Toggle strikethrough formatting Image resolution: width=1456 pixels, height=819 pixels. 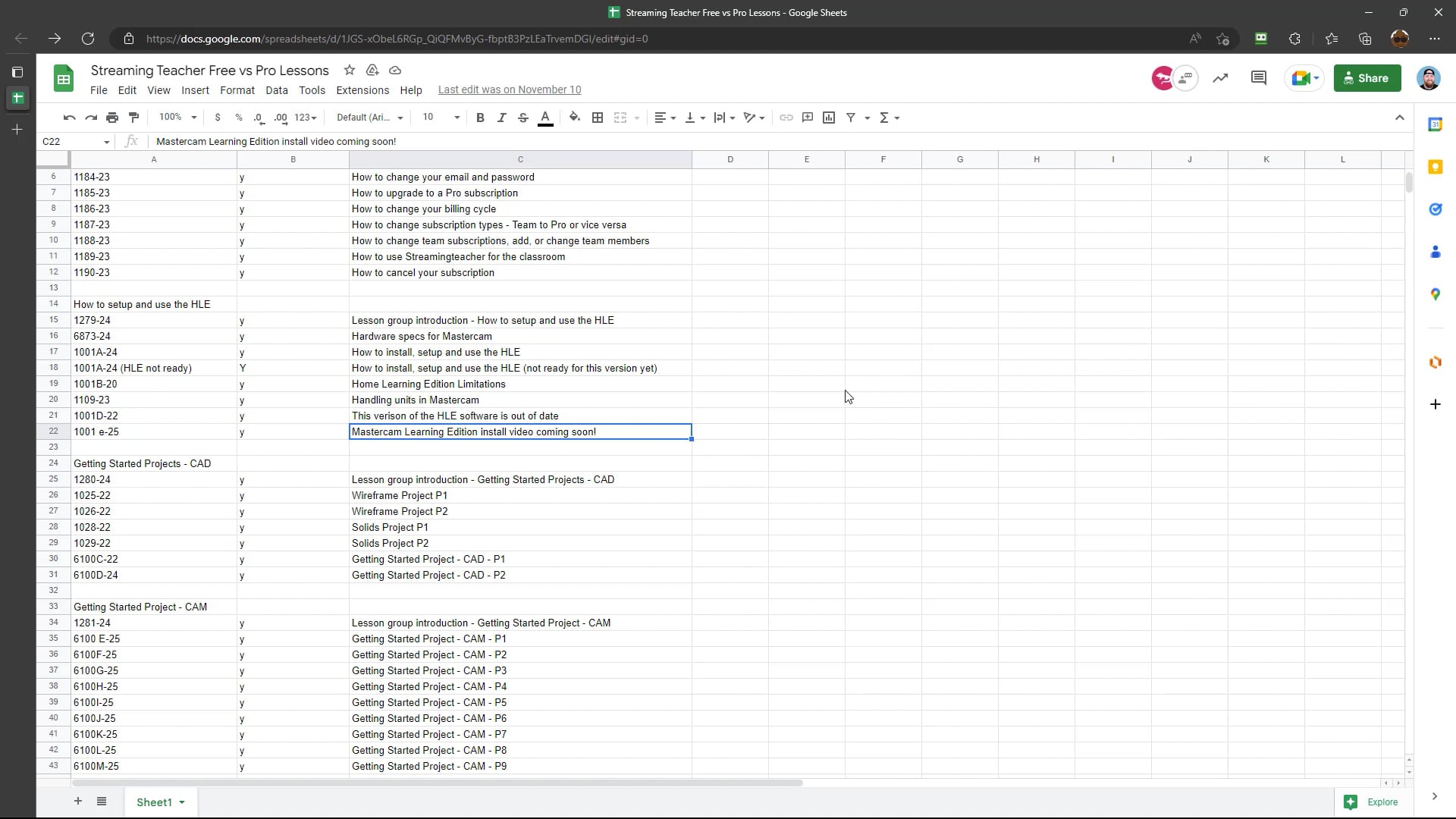coord(523,118)
